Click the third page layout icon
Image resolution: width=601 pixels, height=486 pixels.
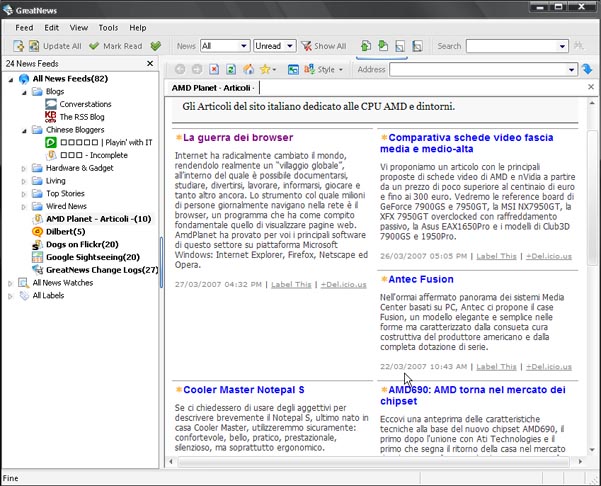[x=400, y=46]
